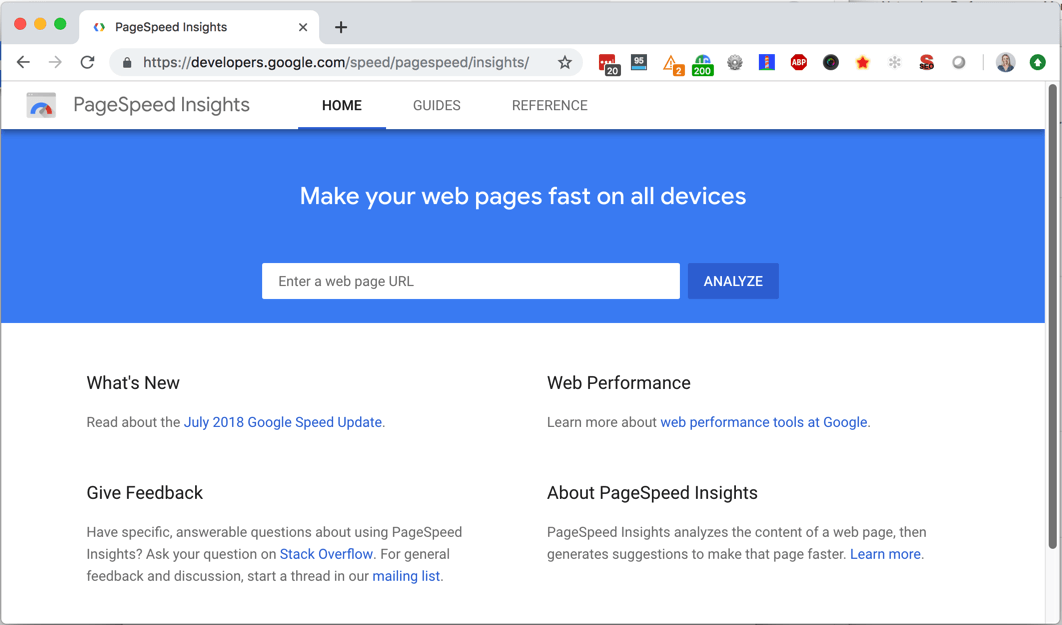Reload the current page

(87, 62)
